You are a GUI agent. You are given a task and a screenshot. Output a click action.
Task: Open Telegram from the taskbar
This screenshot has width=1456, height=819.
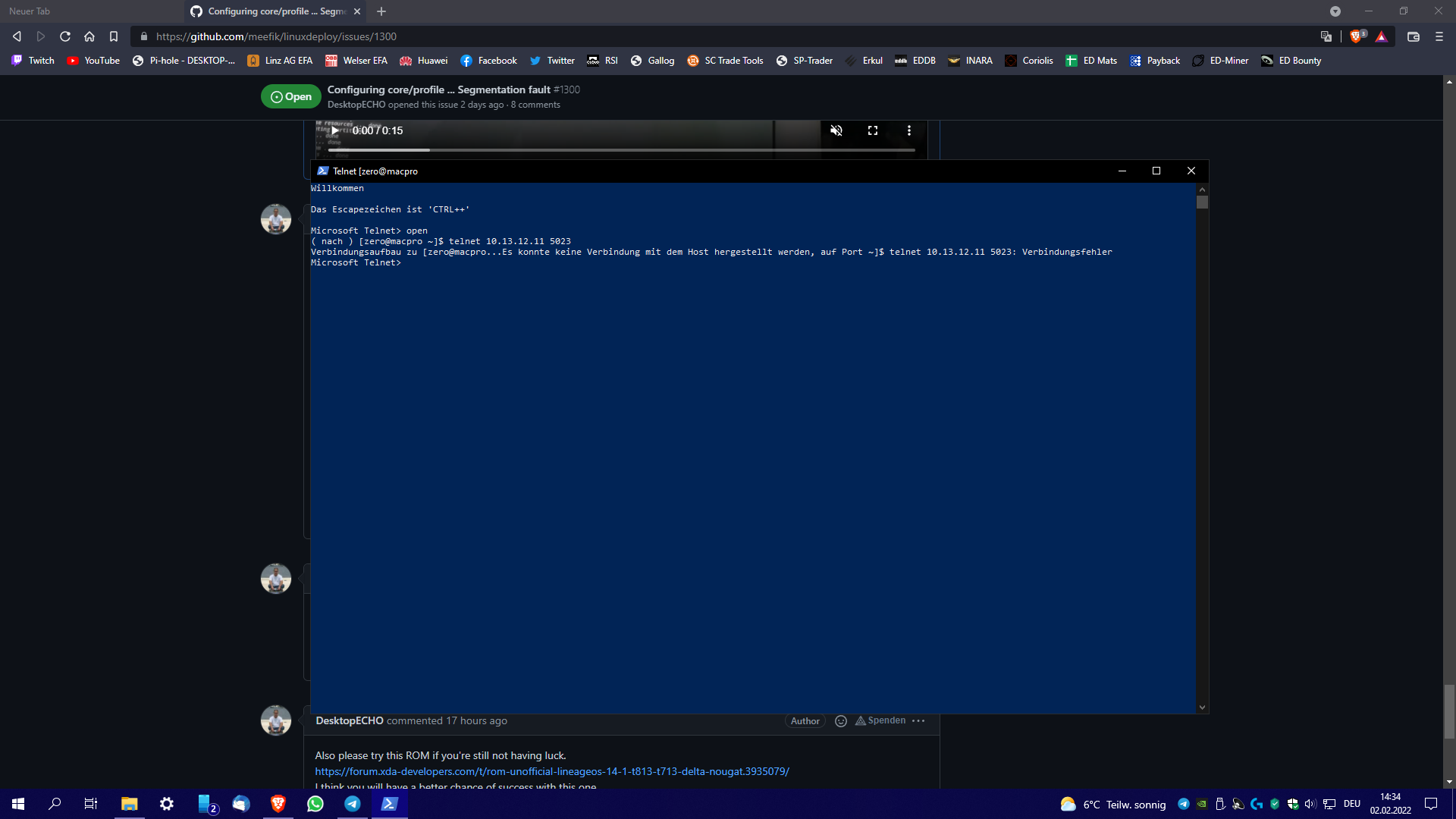352,805
